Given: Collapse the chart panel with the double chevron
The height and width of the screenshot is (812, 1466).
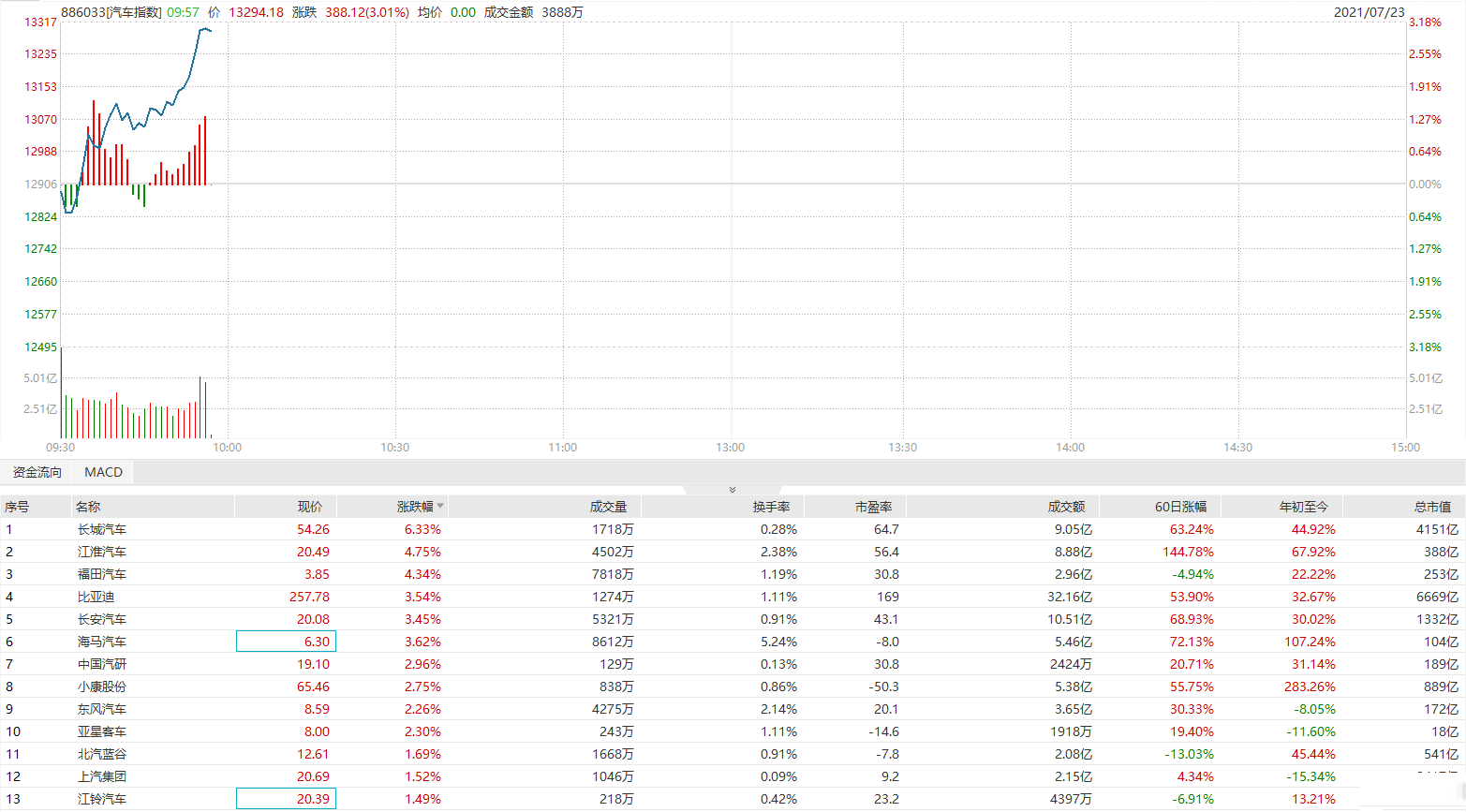Looking at the screenshot, I should click(x=733, y=490).
